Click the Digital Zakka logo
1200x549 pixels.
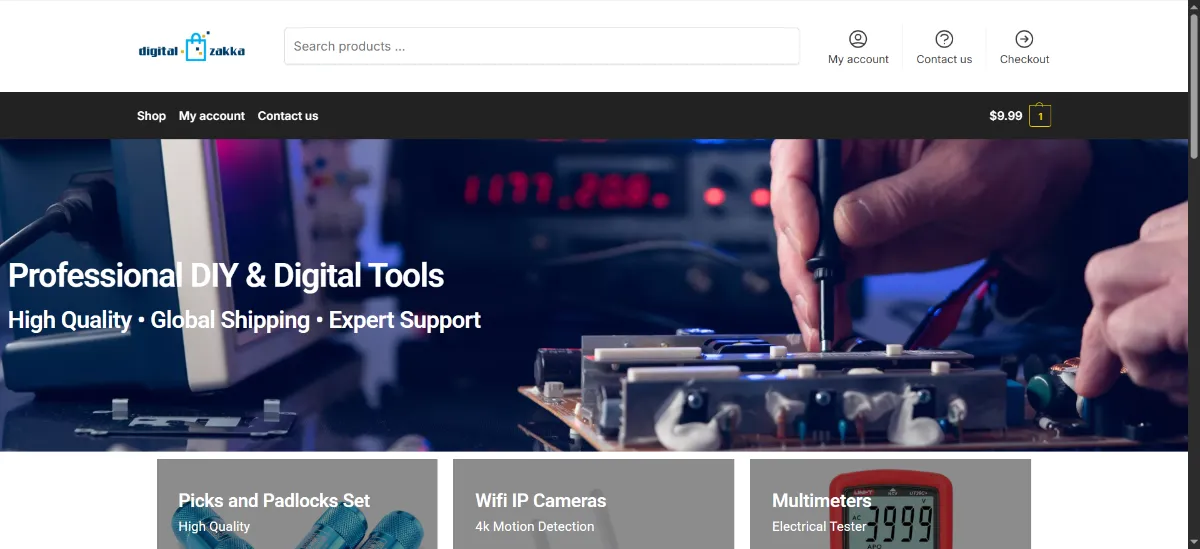click(x=192, y=46)
